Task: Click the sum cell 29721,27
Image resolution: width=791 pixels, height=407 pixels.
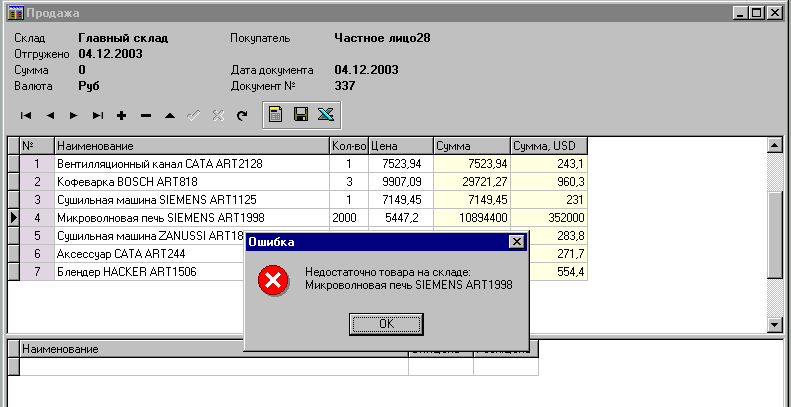Action: pyautogui.click(x=472, y=182)
